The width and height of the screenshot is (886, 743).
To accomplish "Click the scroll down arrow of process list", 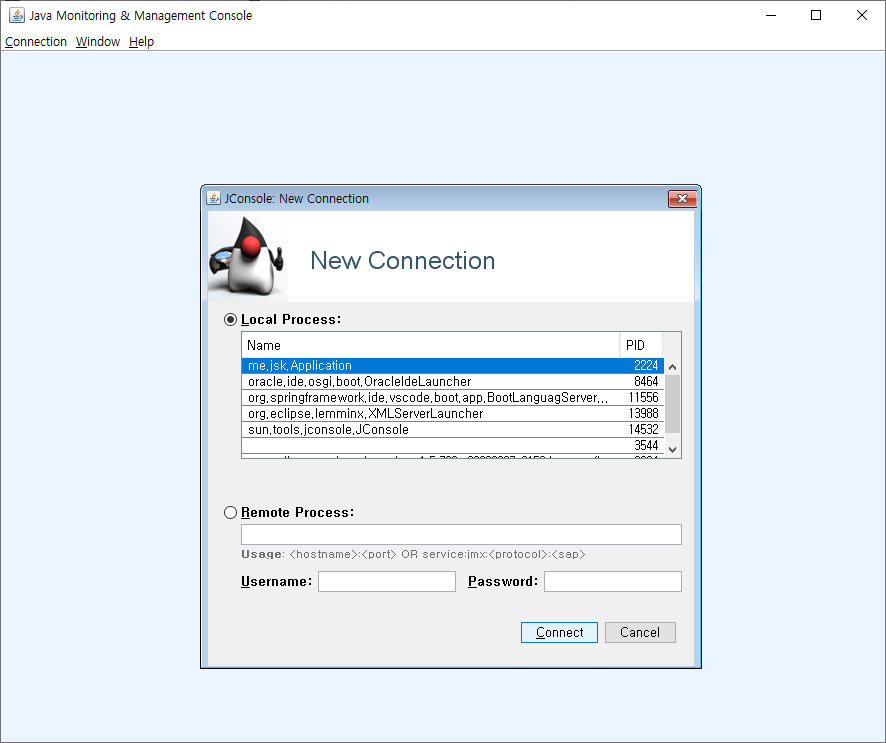I will [672, 450].
